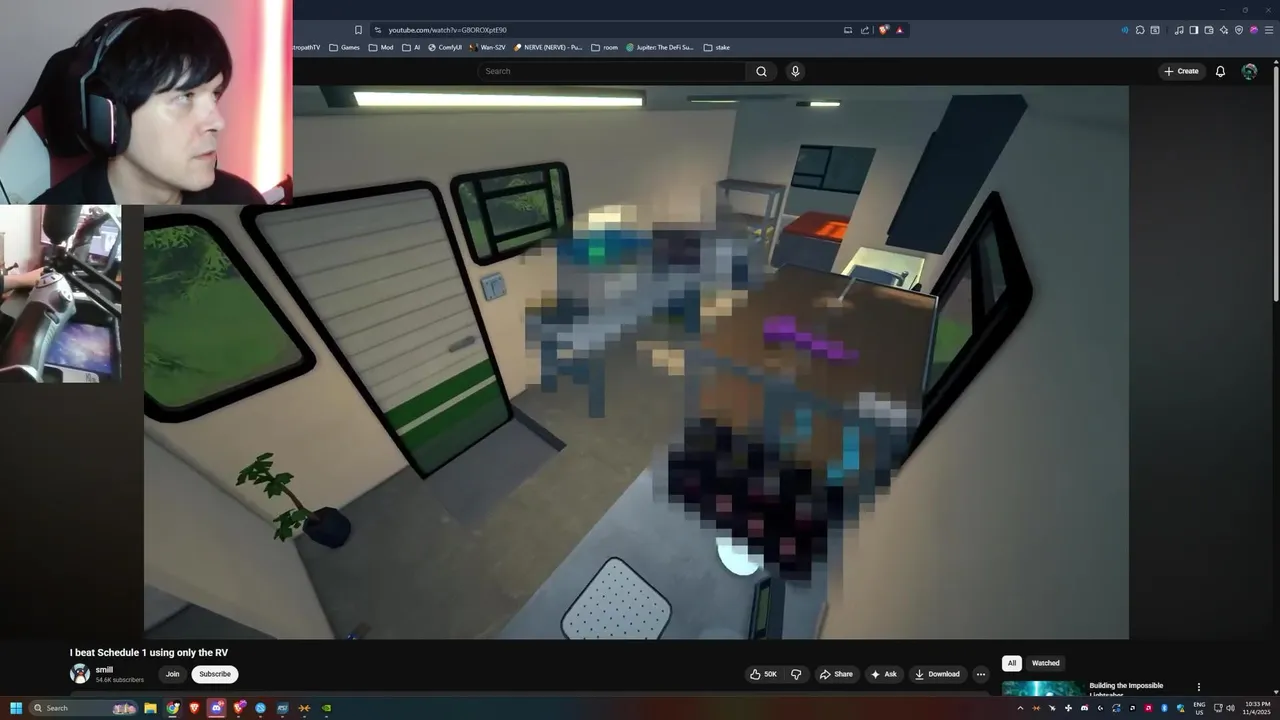Click the YouTube search magnifier button
Image resolution: width=1280 pixels, height=720 pixels.
tap(761, 71)
